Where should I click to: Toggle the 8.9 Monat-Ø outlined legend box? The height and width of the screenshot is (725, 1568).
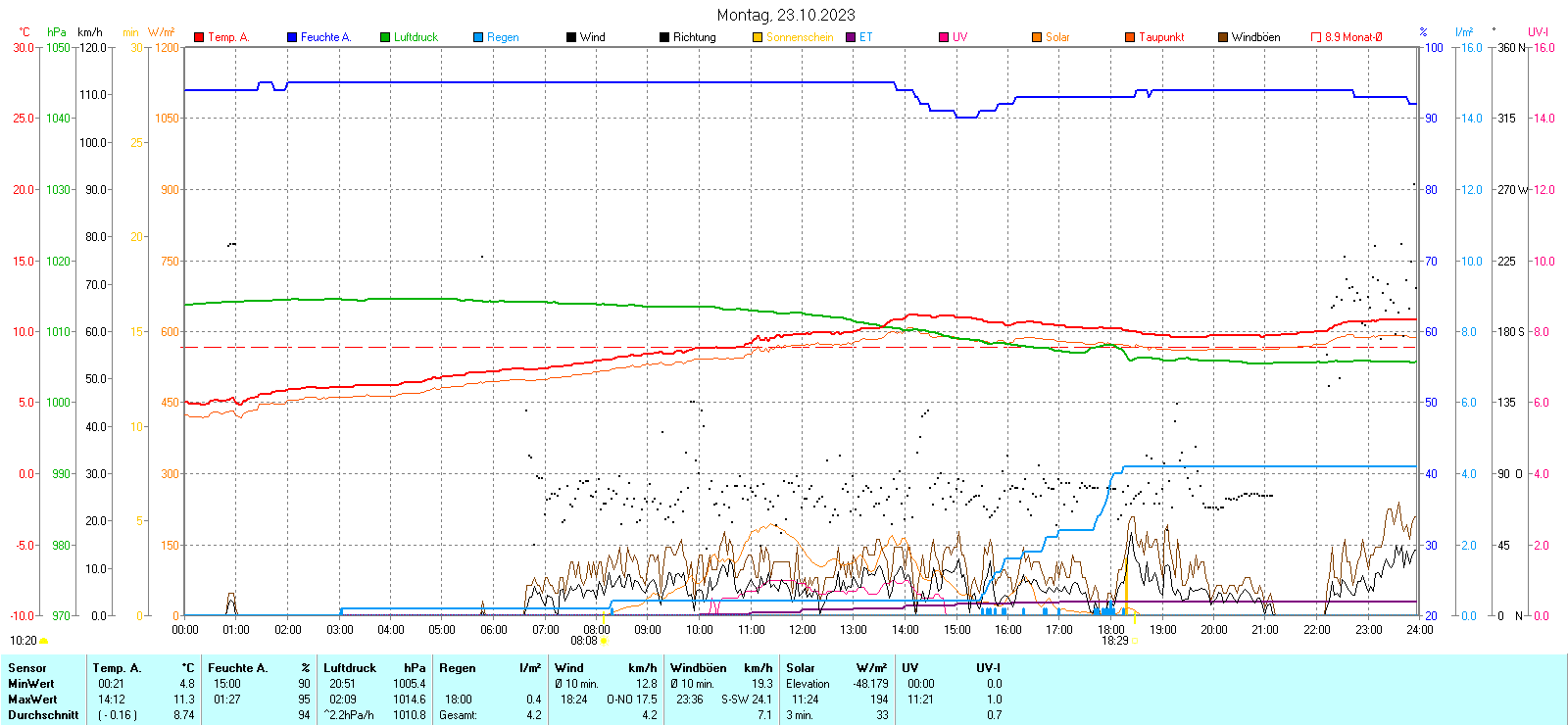(1316, 37)
